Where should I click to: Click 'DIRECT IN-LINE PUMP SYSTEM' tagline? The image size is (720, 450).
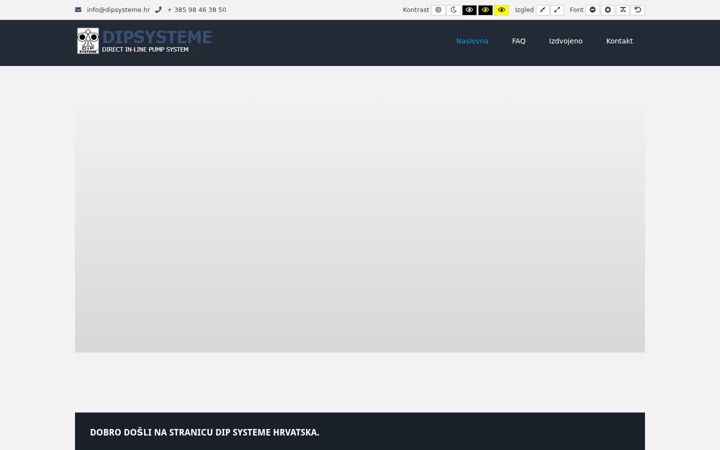point(145,50)
